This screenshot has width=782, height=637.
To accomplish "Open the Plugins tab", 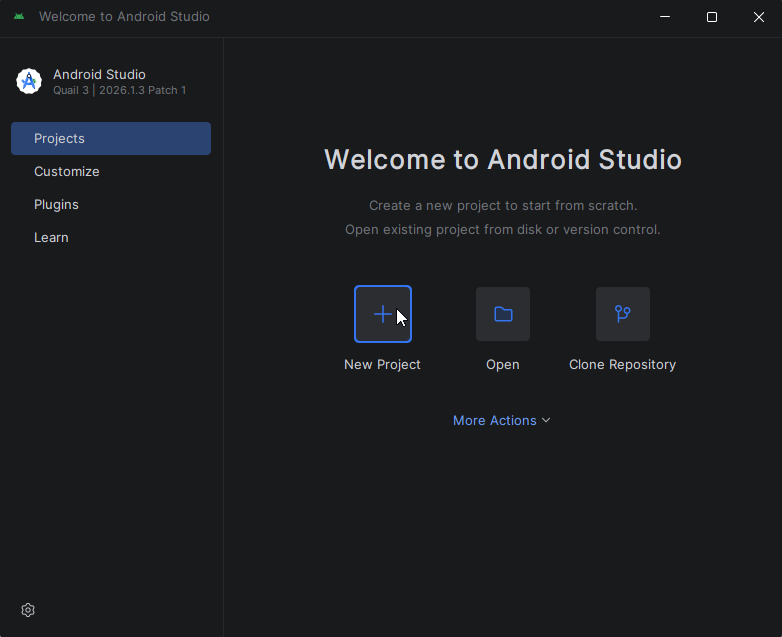I will coord(111,205).
